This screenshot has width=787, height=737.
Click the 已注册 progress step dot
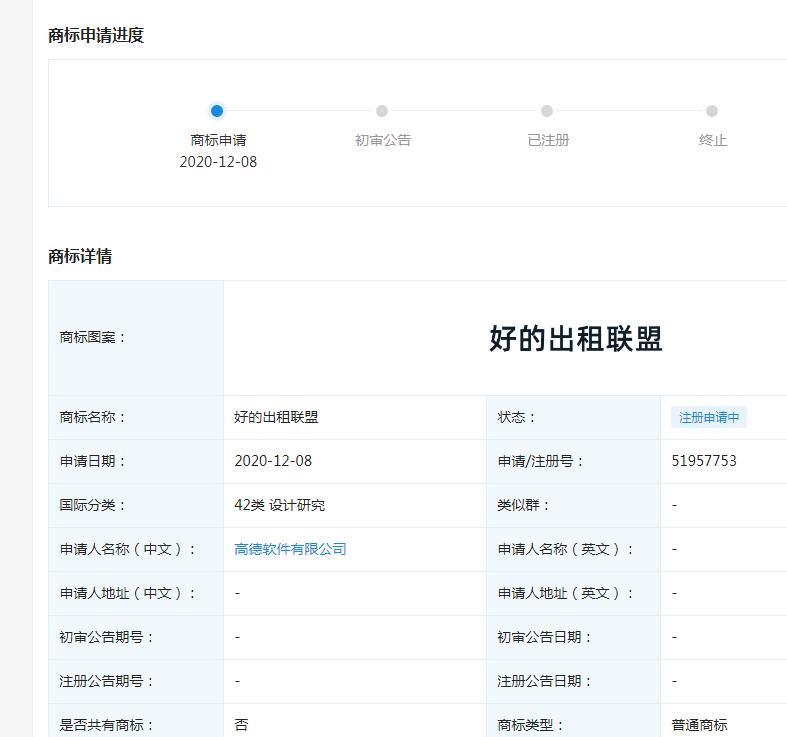pos(547,111)
